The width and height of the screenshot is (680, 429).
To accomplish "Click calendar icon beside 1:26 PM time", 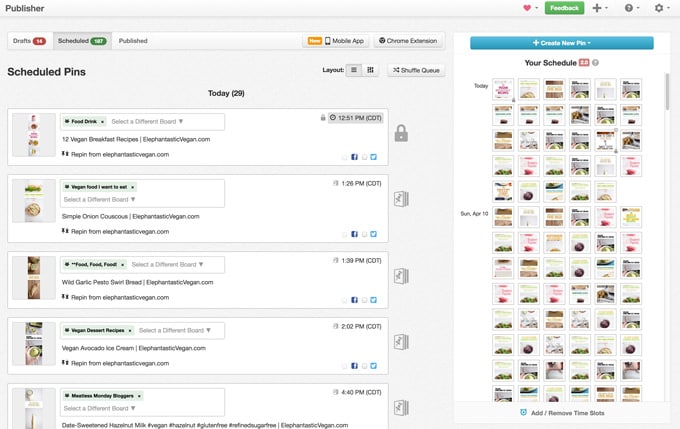I will coord(335,183).
